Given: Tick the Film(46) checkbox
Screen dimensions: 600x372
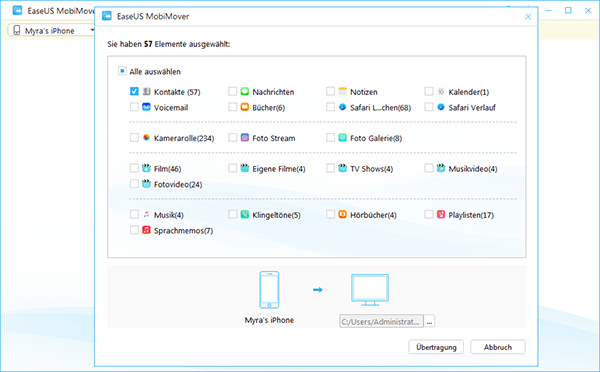Looking at the screenshot, I should click(134, 168).
